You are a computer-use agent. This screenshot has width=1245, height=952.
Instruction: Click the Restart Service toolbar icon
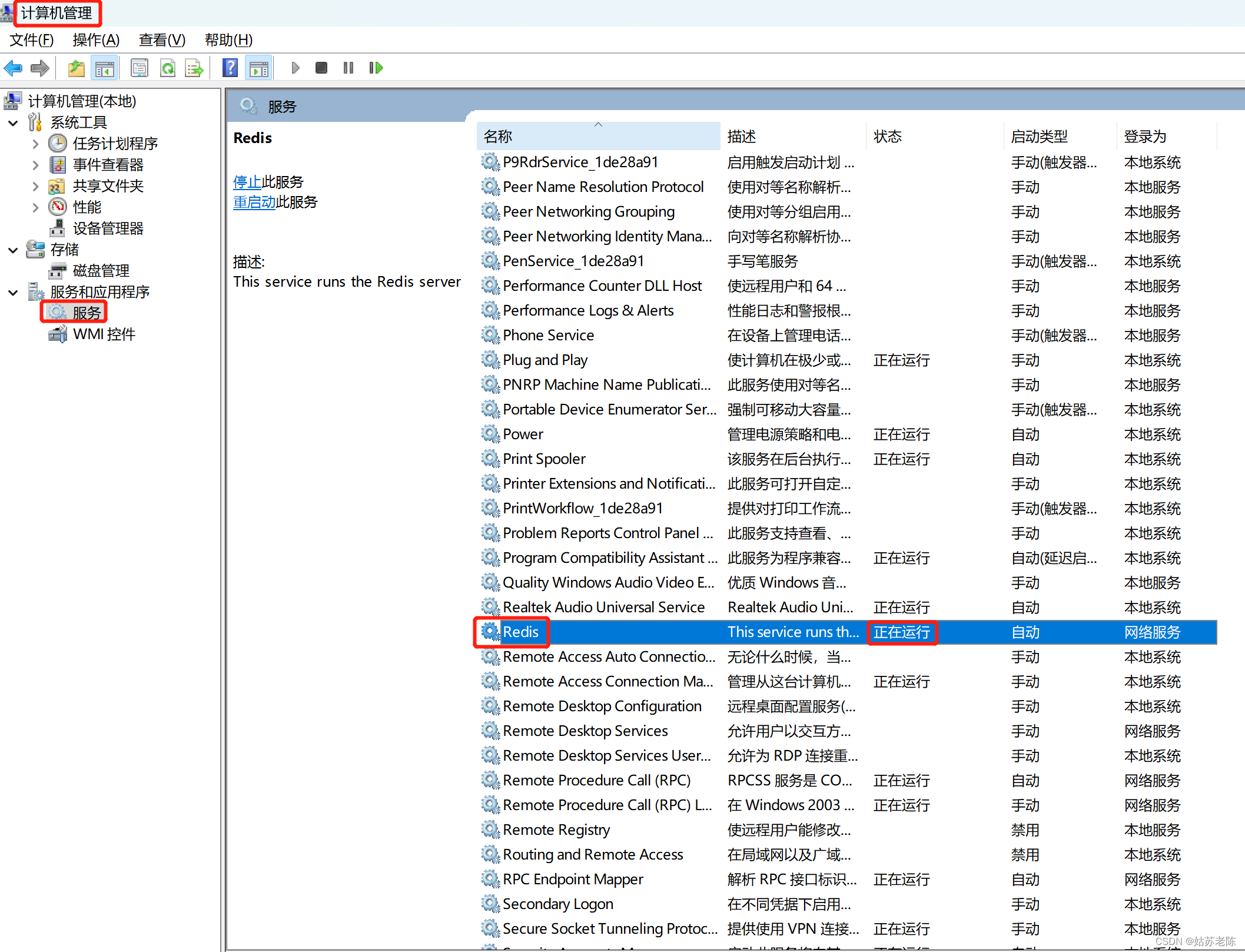pos(376,68)
